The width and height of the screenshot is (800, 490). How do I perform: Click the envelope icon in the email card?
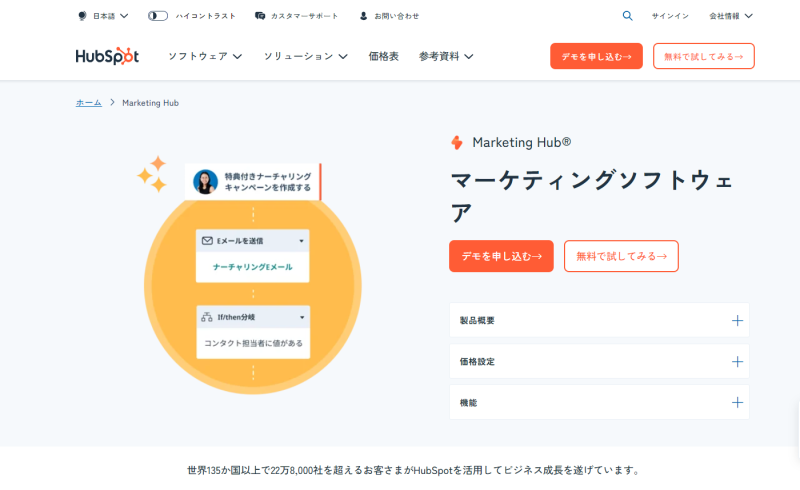[x=207, y=240]
